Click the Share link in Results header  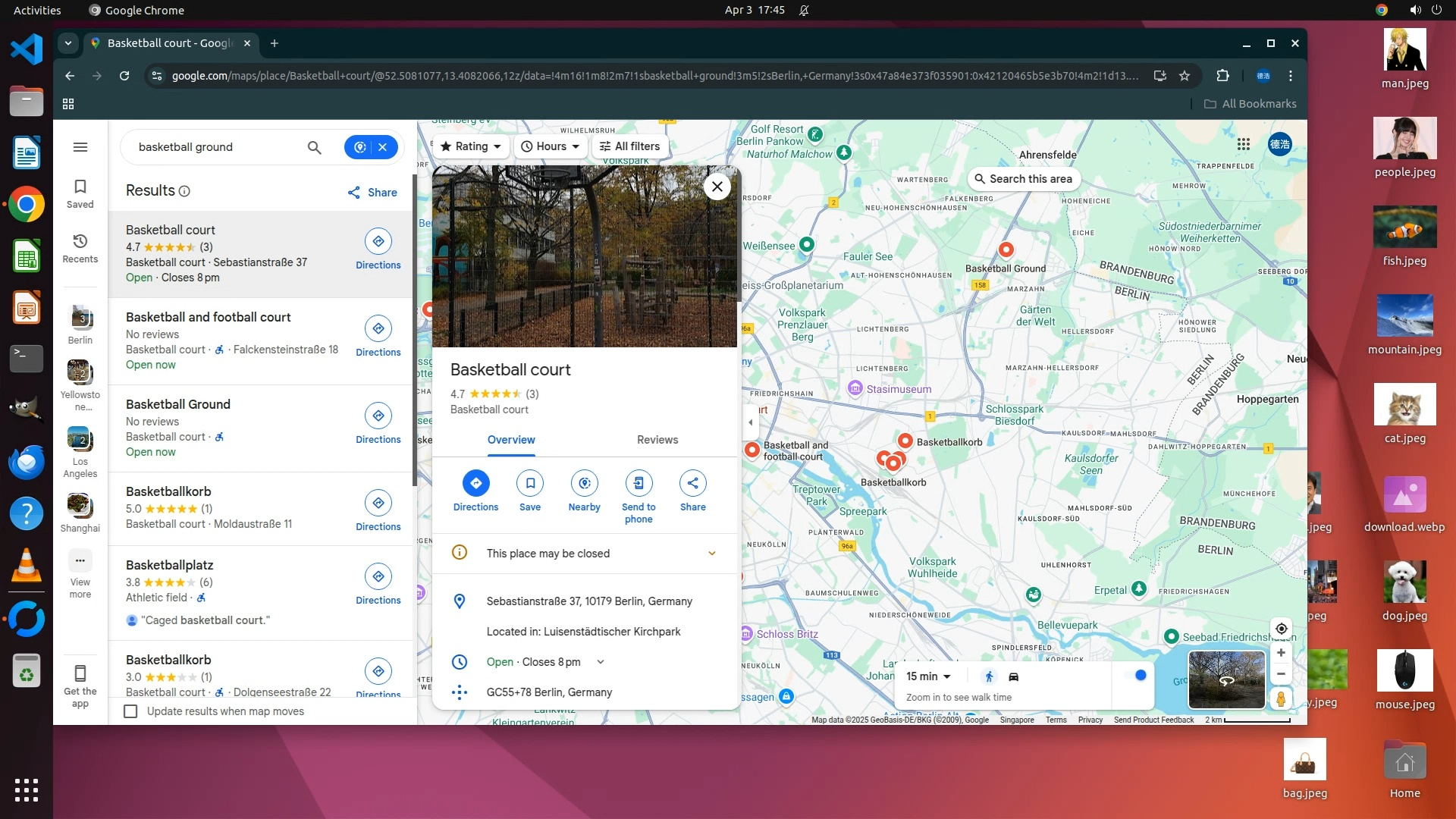click(372, 193)
